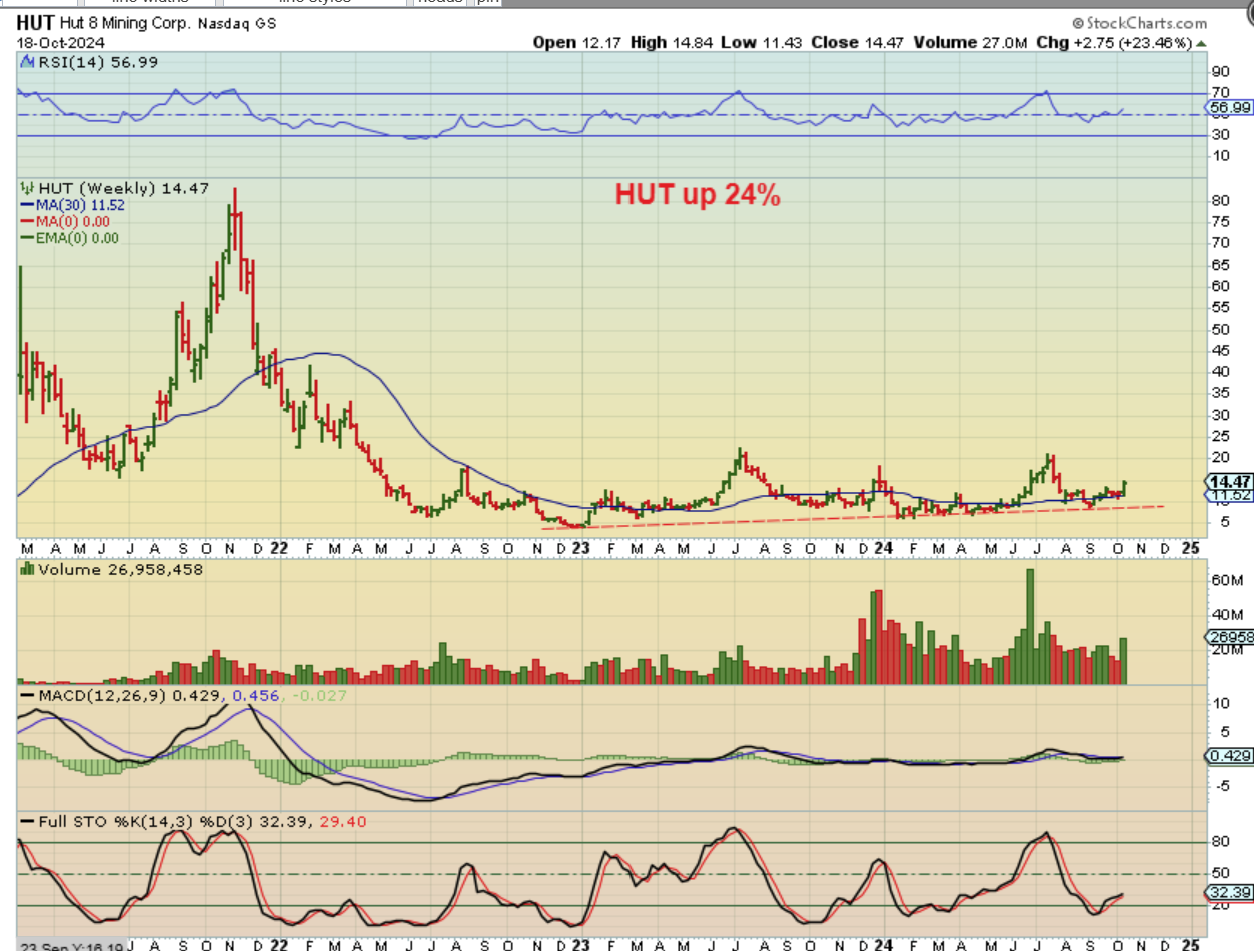
Task: Click the 0.429 MACD tag on right axis
Action: [1230, 757]
